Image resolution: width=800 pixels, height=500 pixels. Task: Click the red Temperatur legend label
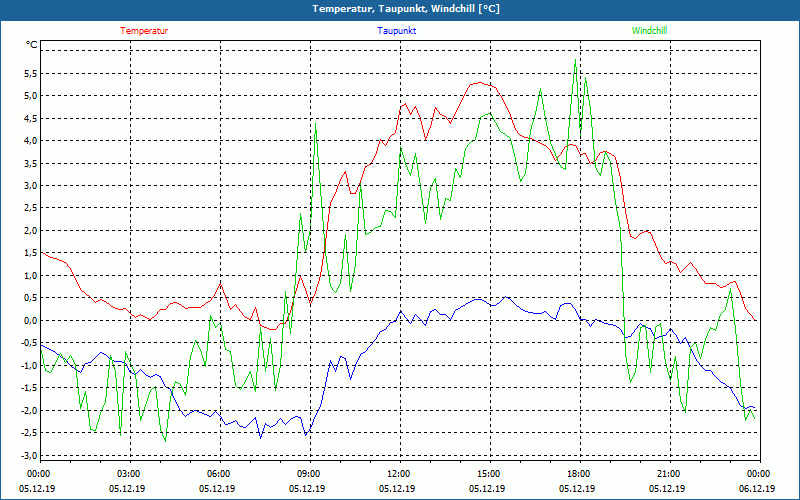coord(144,31)
